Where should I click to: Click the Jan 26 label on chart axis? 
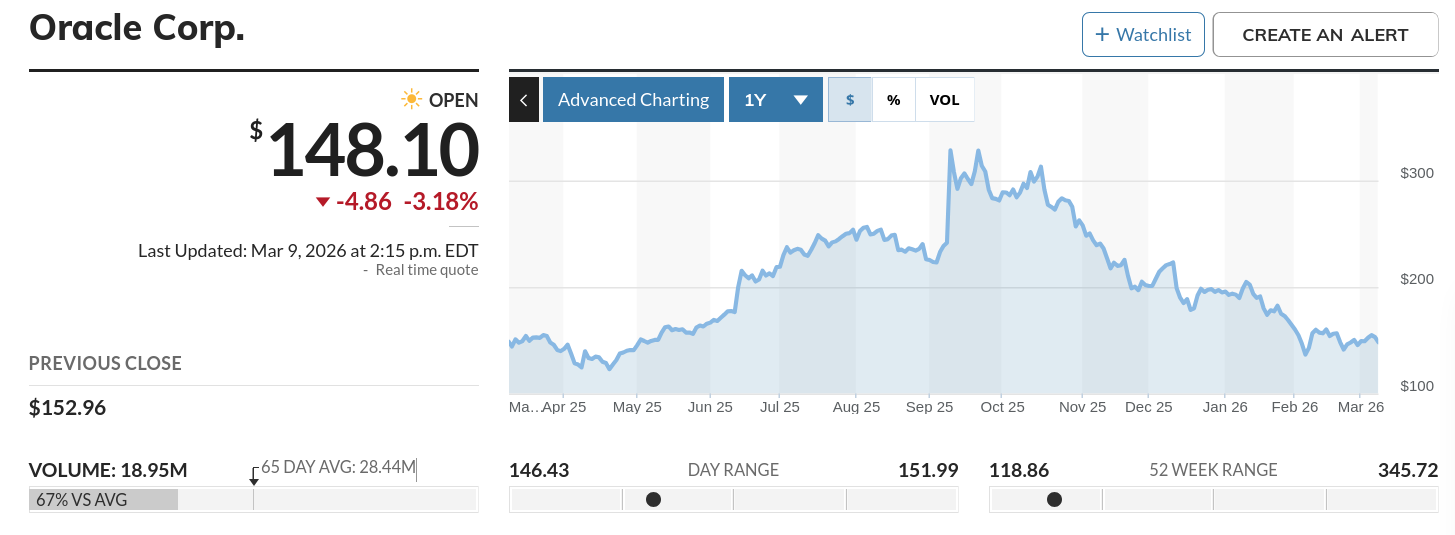pyautogui.click(x=1225, y=407)
